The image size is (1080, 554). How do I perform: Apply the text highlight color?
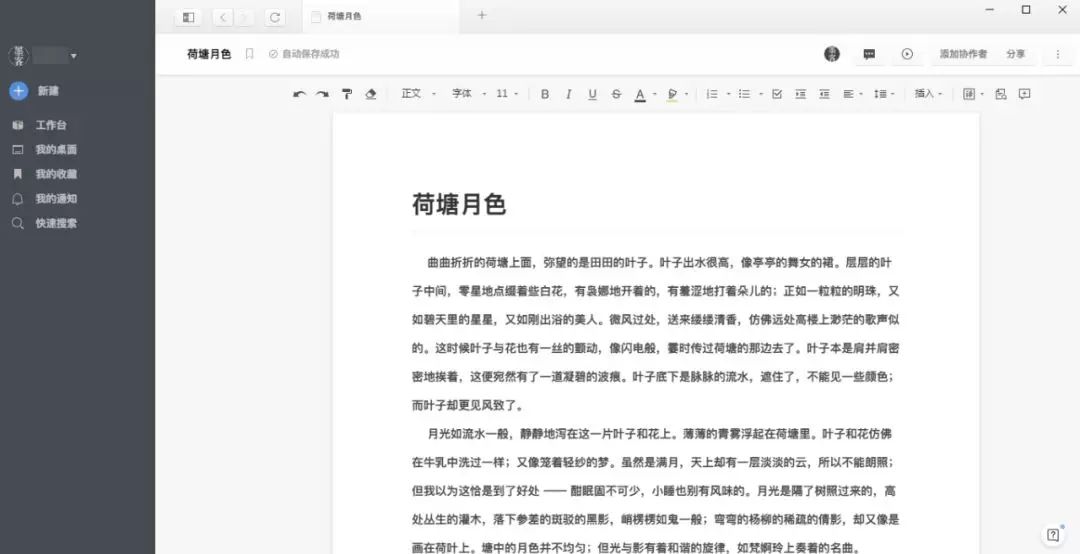point(672,94)
